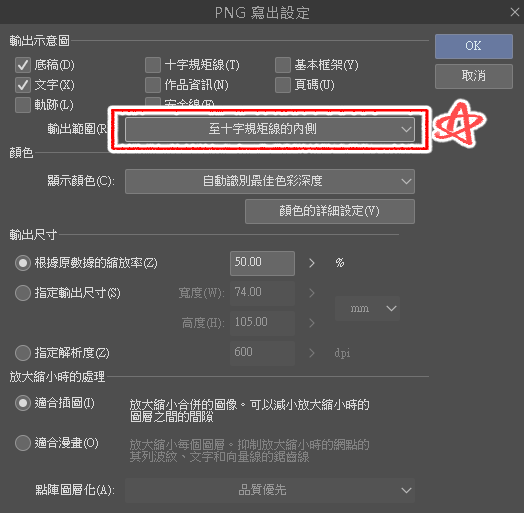The height and width of the screenshot is (513, 524).
Task: Open the 點陣圖層化 dropdown showing 品質優先
Action: pos(270,490)
